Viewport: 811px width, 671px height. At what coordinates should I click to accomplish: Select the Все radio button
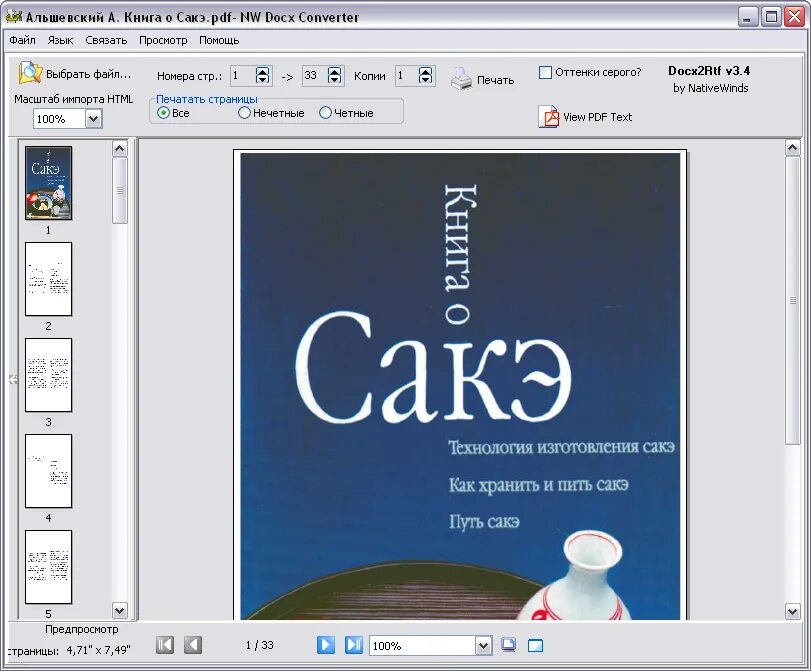163,113
